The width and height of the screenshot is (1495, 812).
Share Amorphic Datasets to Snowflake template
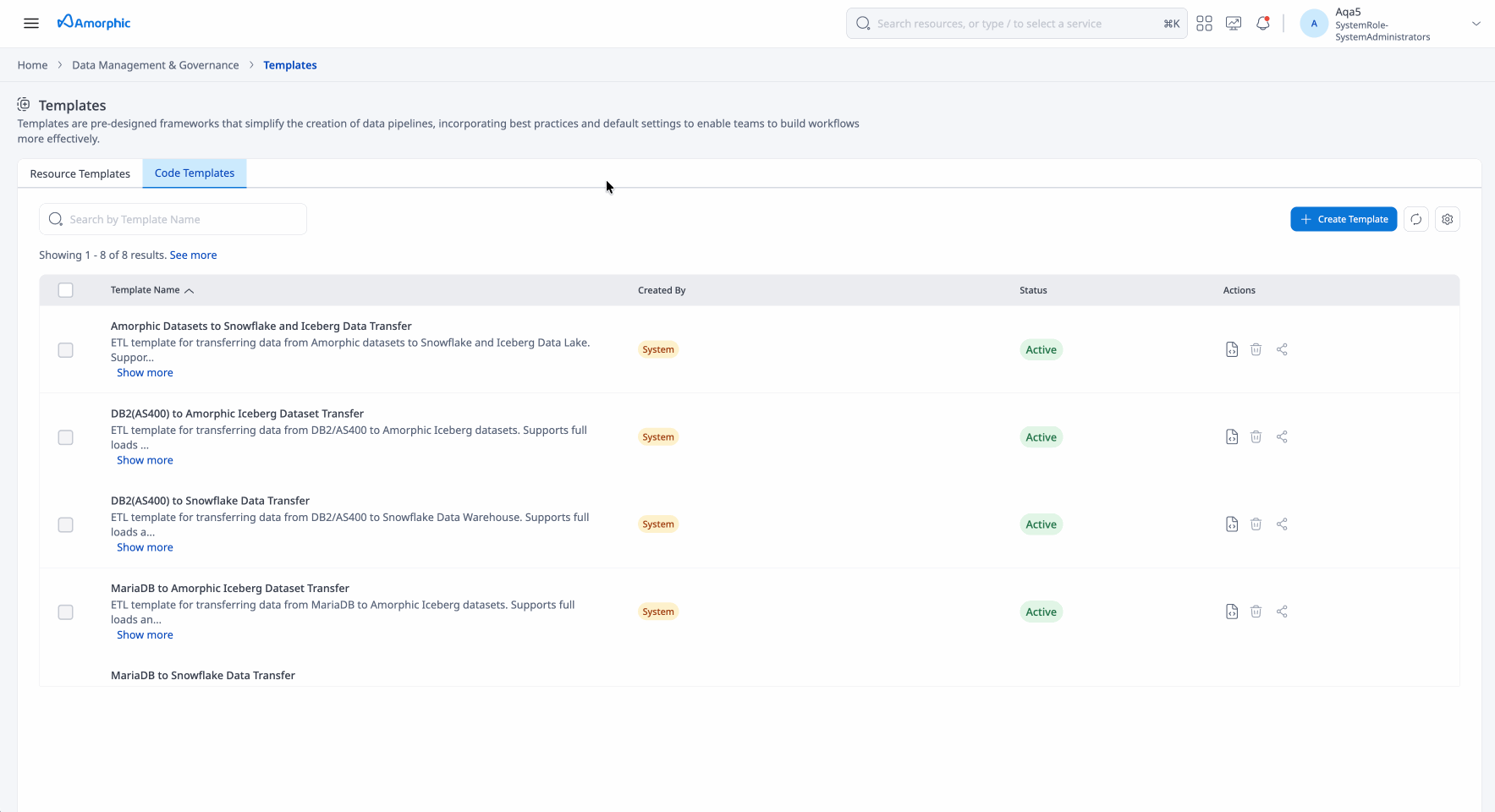pos(1282,349)
